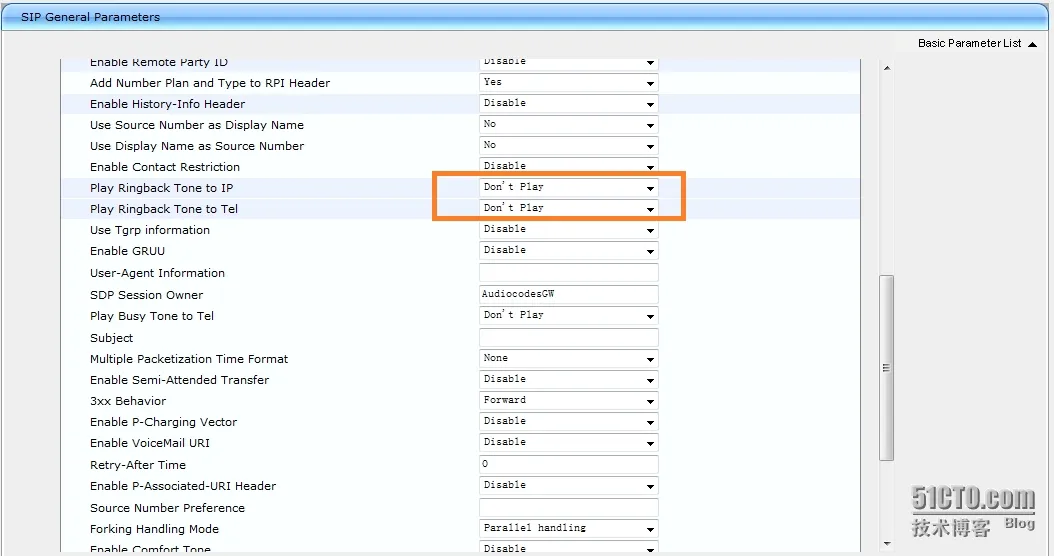1054x556 pixels.
Task: Open Play Ringback Tone to IP dropdown
Action: (x=569, y=188)
